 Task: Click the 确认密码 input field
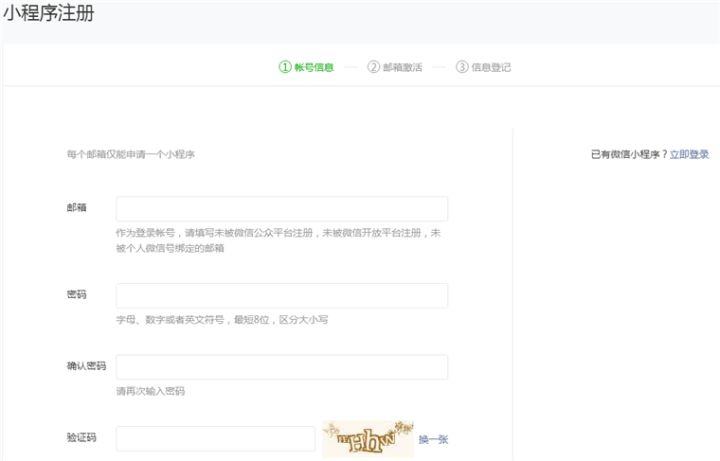point(281,367)
